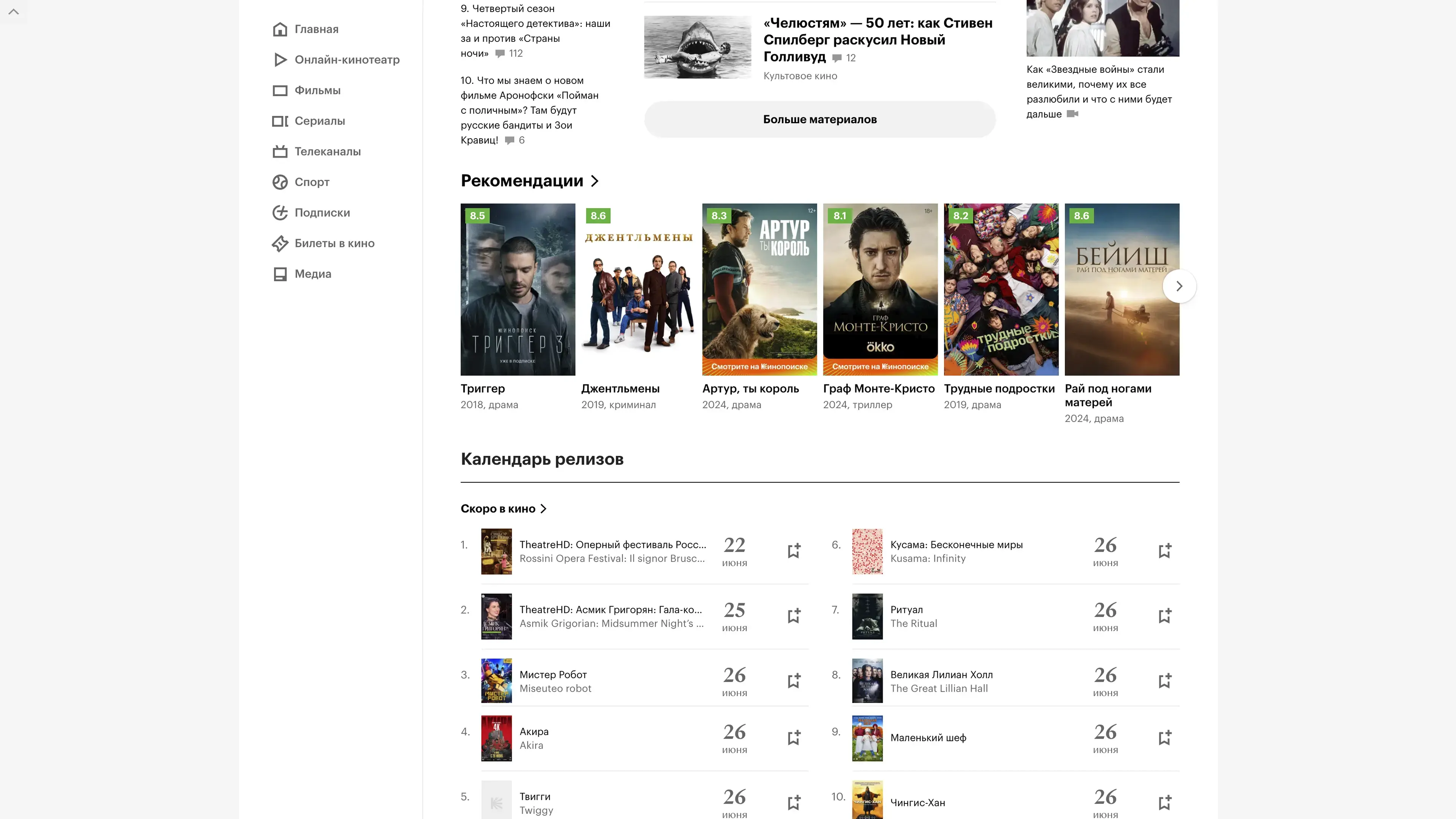Click the Билеты в кино ticket icon
This screenshot has width=1456, height=819.
280,243
